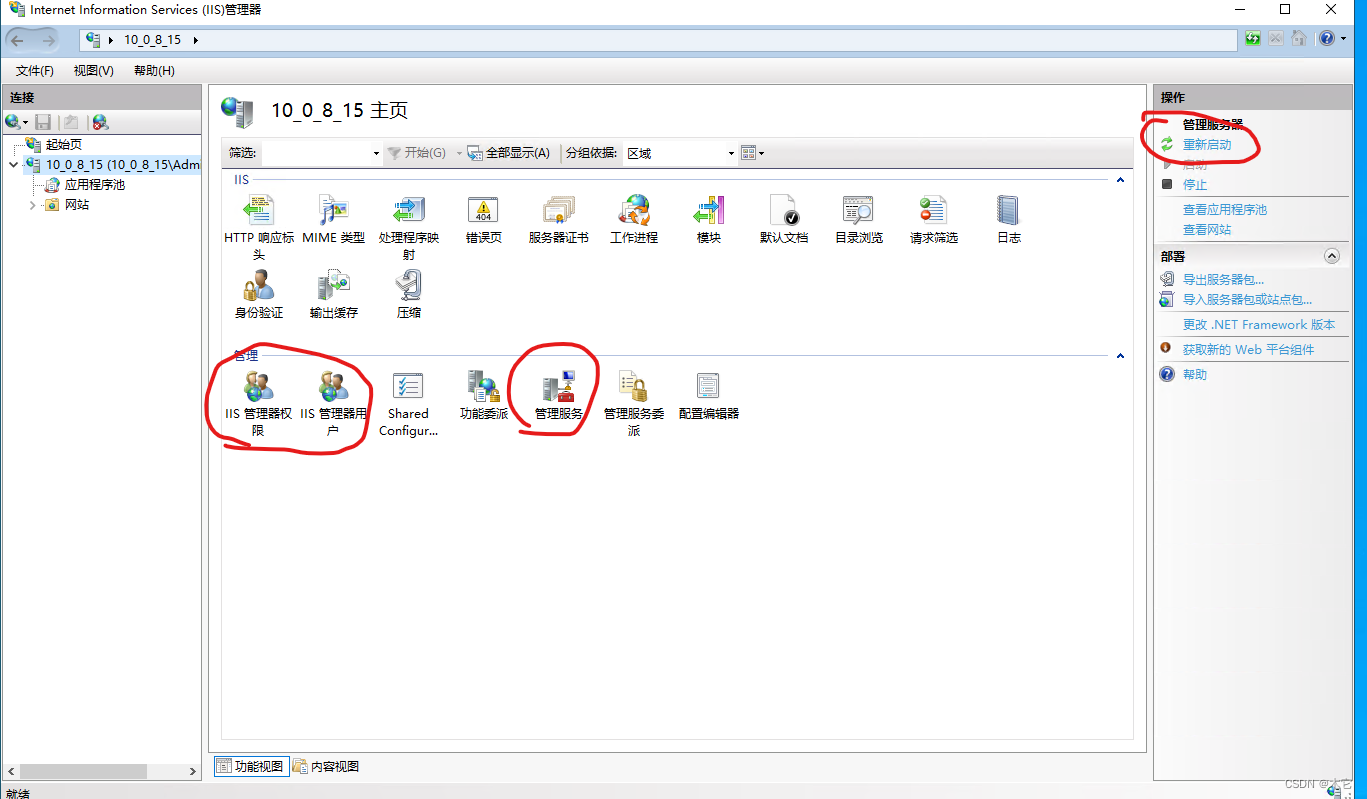Switch to the 功能视图 tab
The width and height of the screenshot is (1367, 799).
(250, 767)
